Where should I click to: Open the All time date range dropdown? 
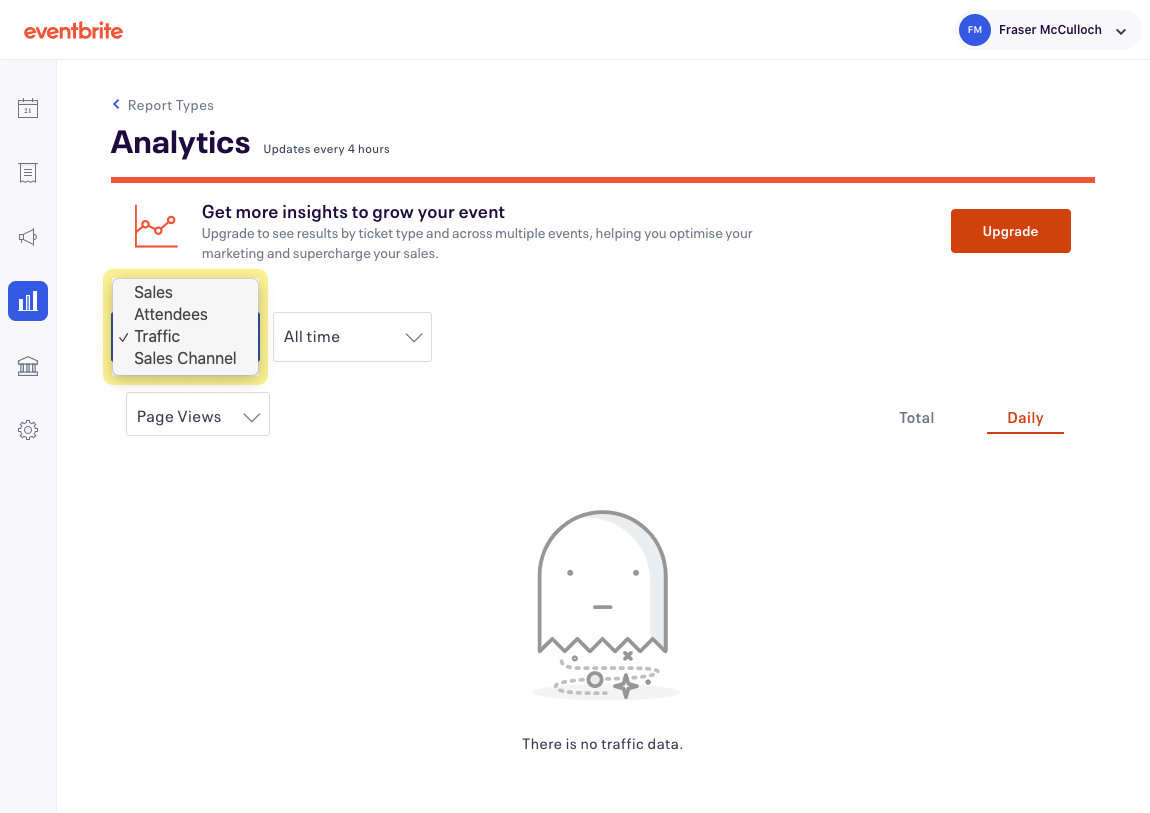(x=351, y=337)
